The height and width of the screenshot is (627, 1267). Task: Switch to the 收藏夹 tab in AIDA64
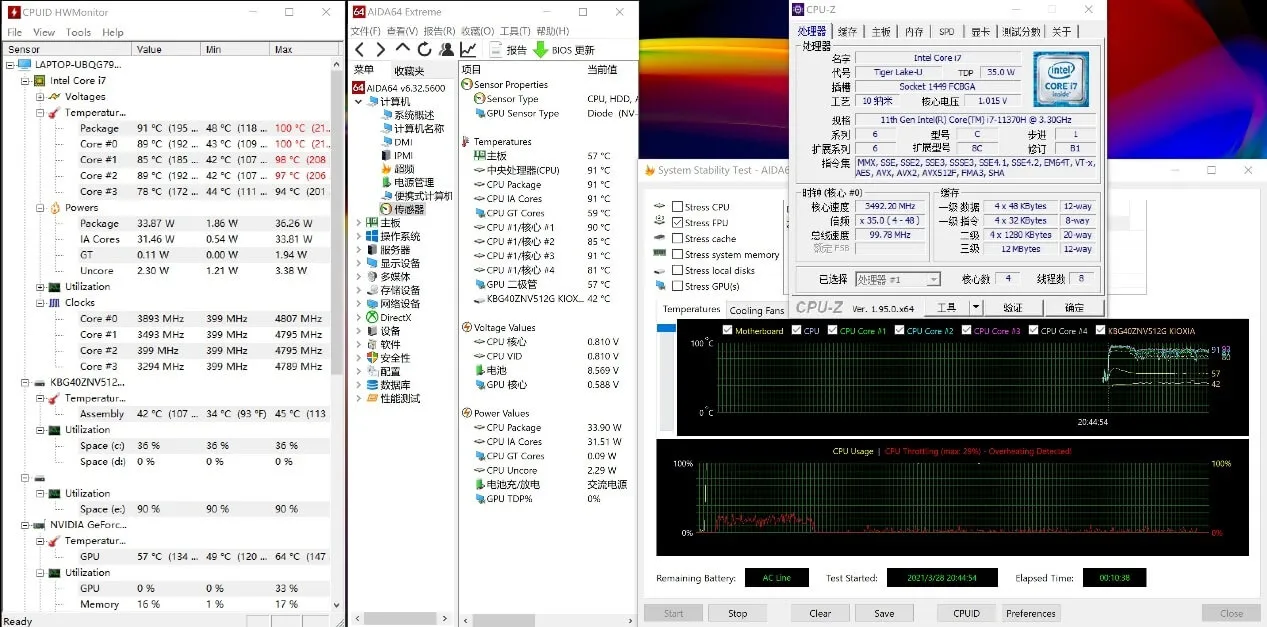click(409, 70)
